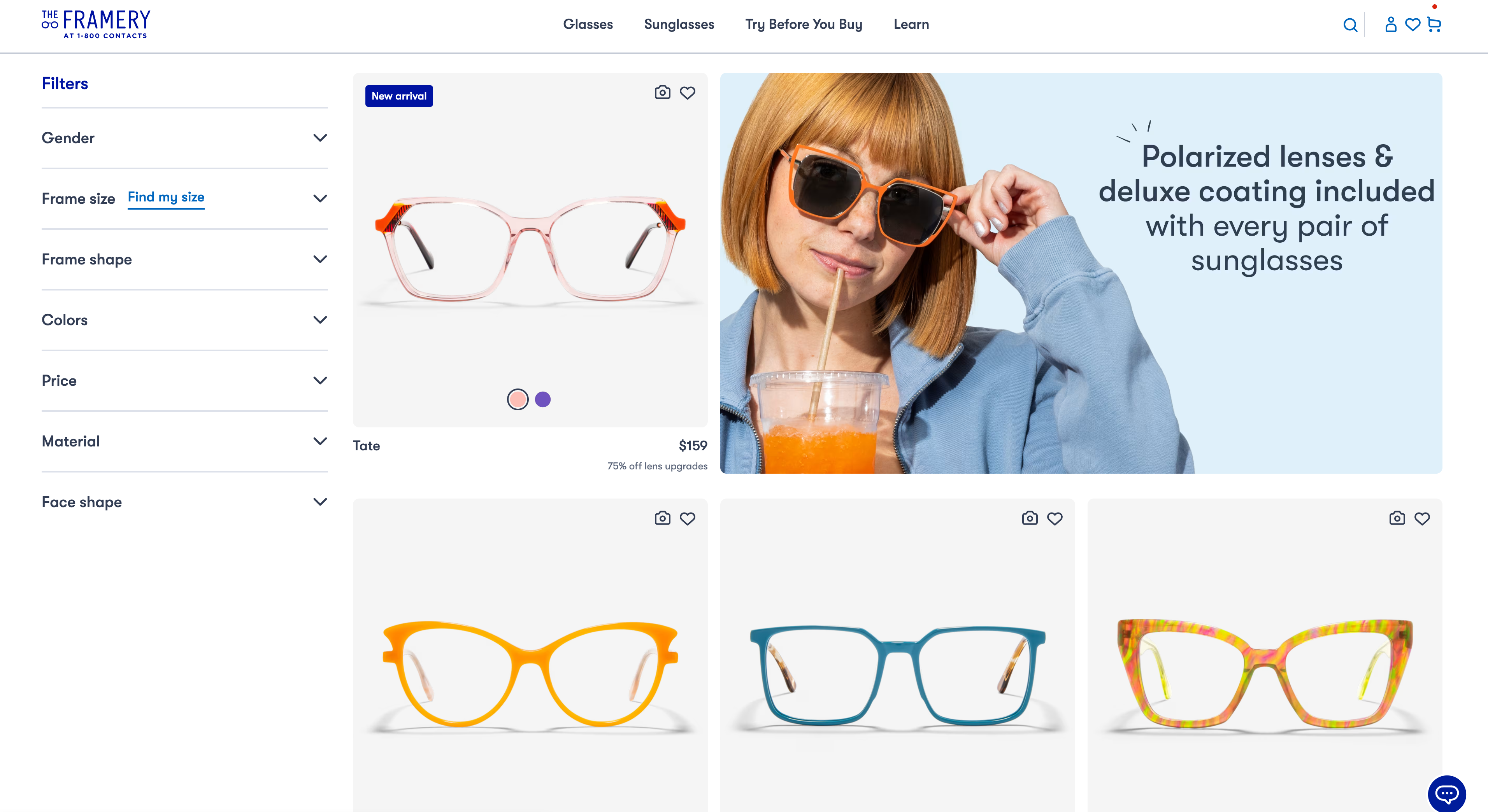Open the search magnifier icon
This screenshot has width=1488, height=812.
click(x=1350, y=25)
